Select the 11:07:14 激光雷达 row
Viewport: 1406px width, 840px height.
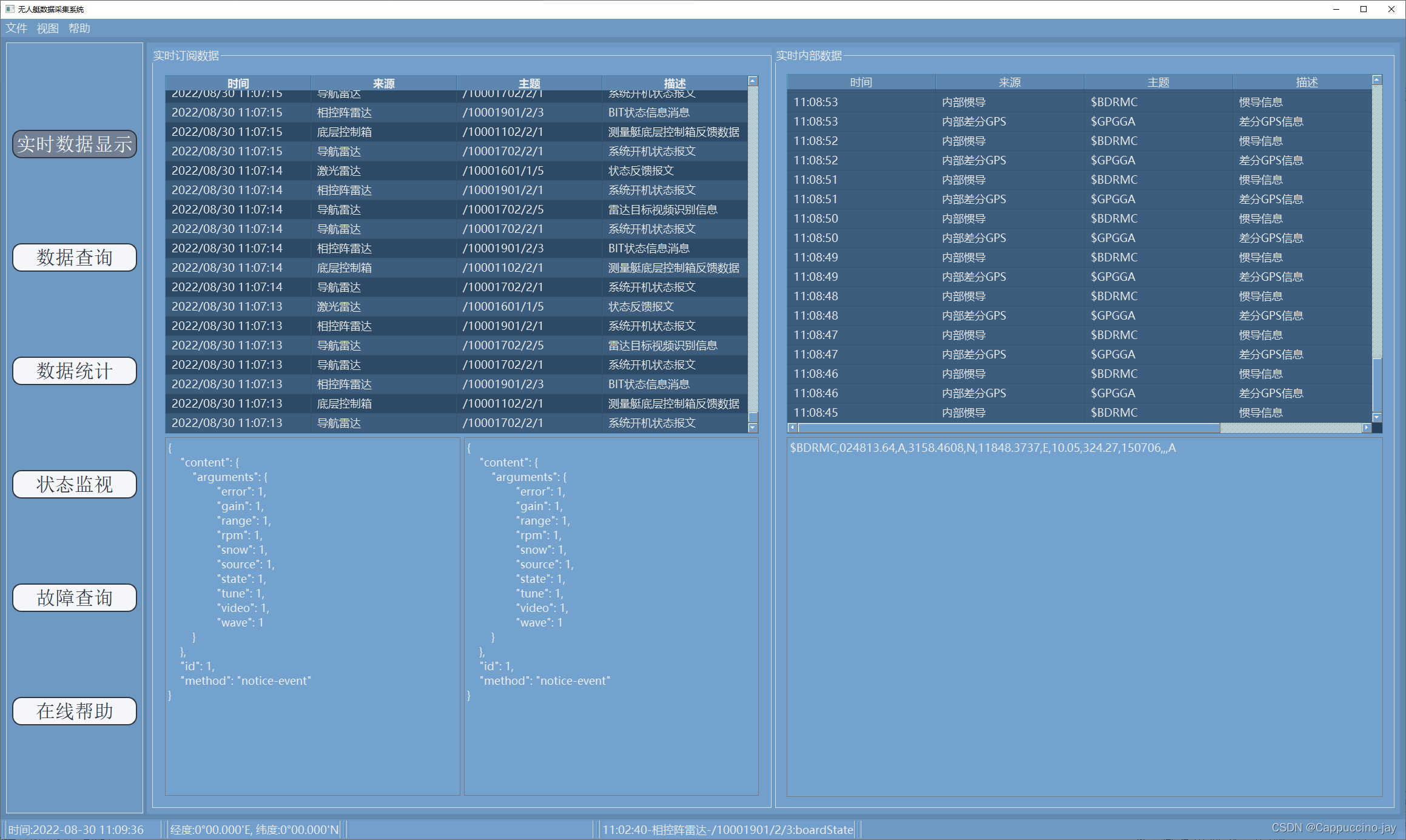(456, 171)
